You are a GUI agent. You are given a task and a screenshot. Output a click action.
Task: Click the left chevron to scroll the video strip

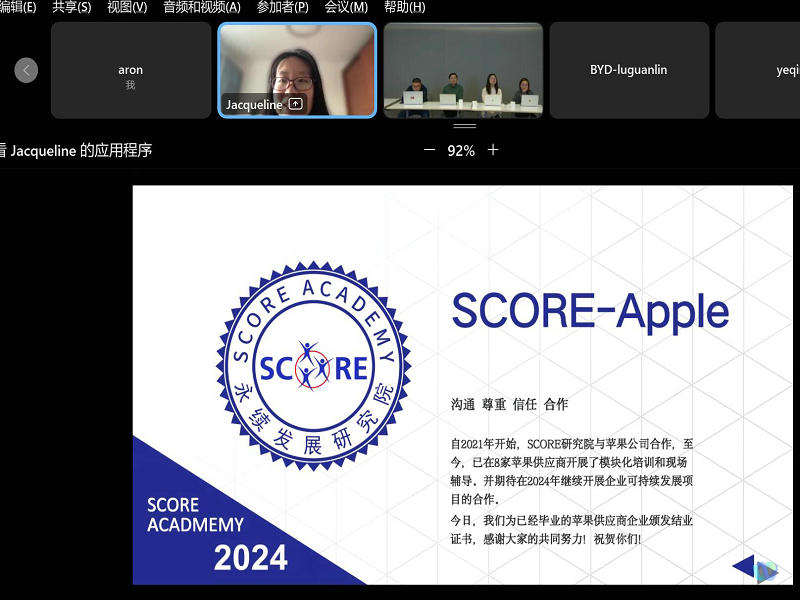26,70
